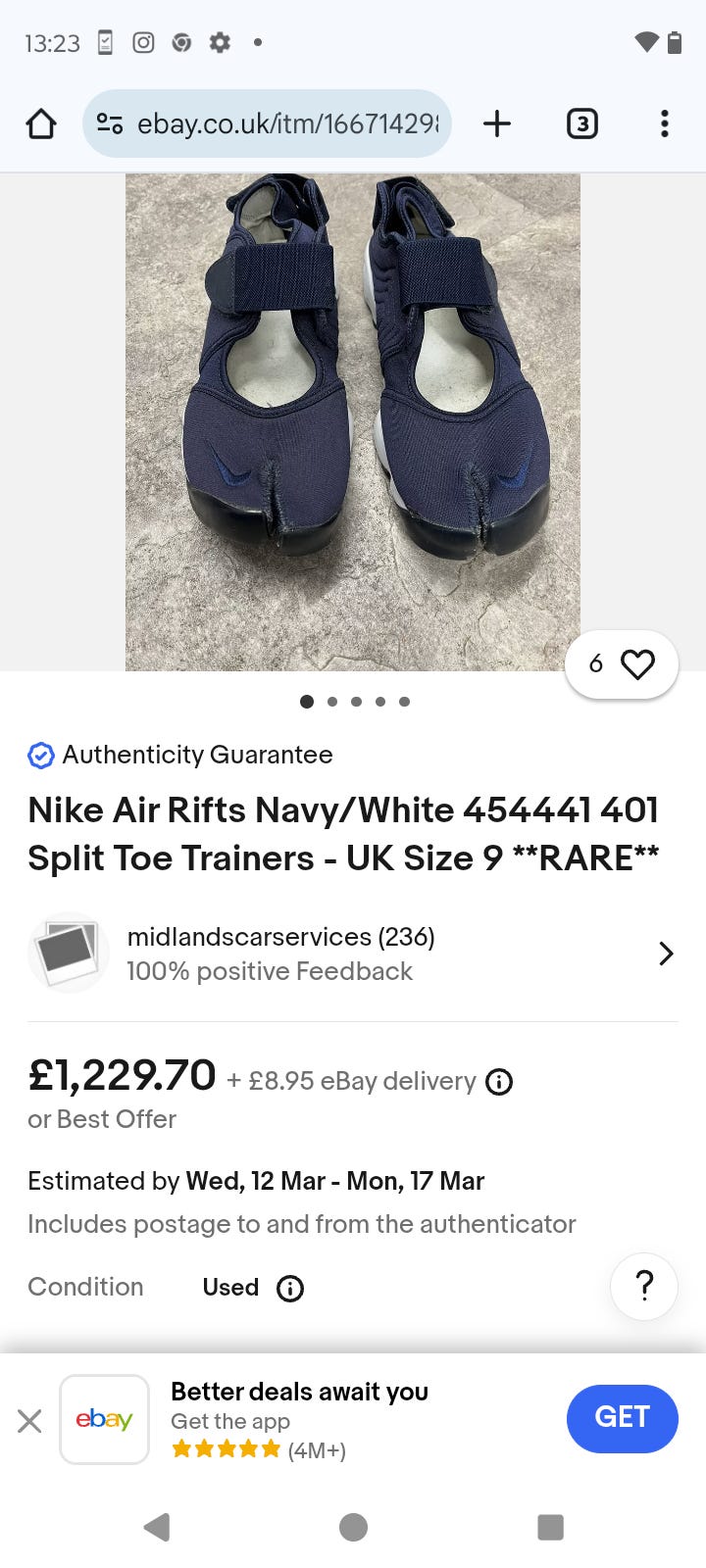The width and height of the screenshot is (706, 1568).
Task: Open the tab switcher showing 3 tabs
Action: coord(581,124)
